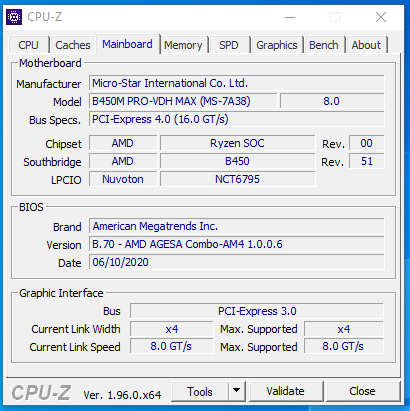Select the BIOS brand American Megatrends Inc.
Viewport: 410px width, 411px height.
coord(237,226)
